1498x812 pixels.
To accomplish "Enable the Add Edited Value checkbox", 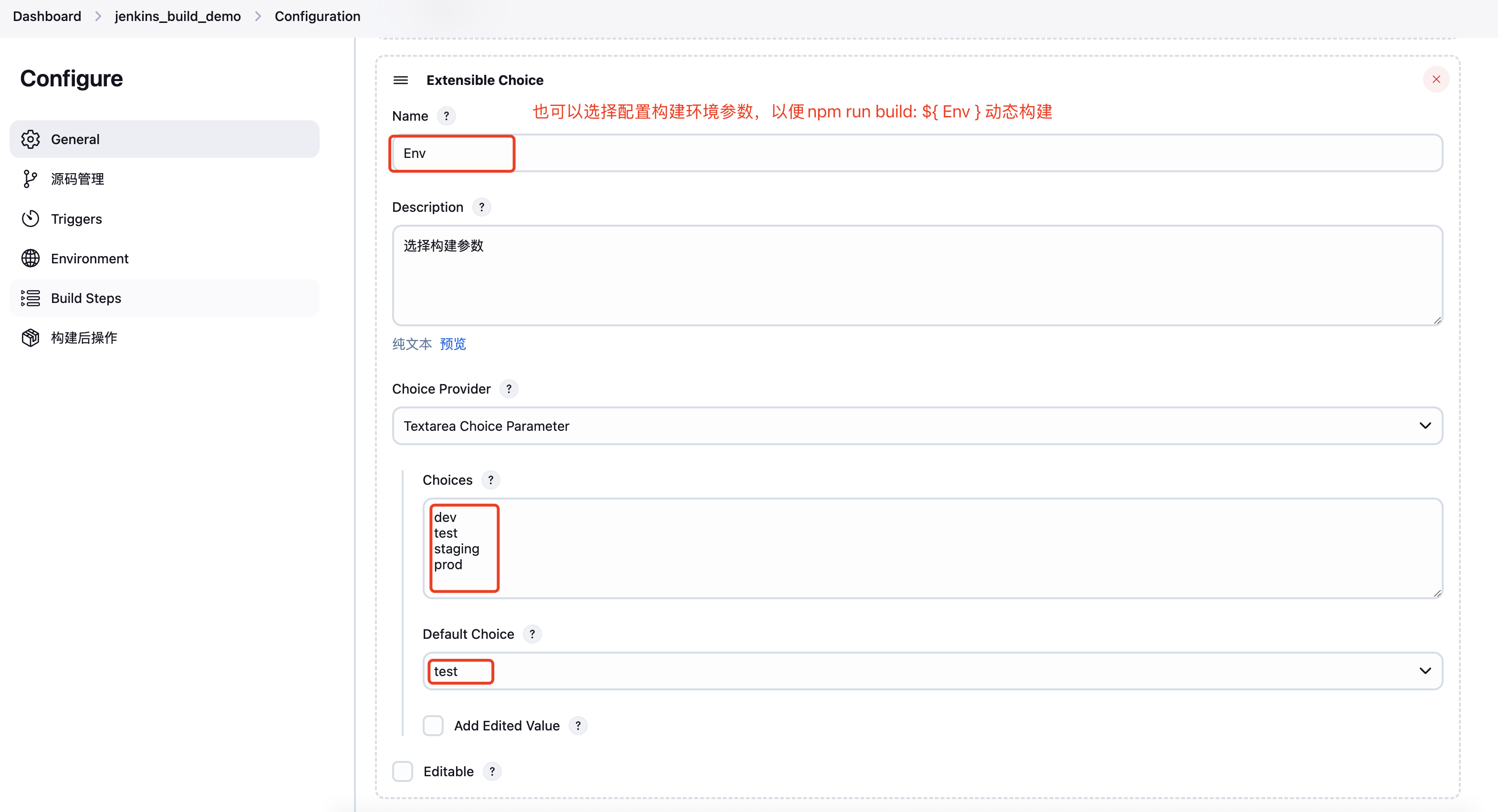I will 433,725.
